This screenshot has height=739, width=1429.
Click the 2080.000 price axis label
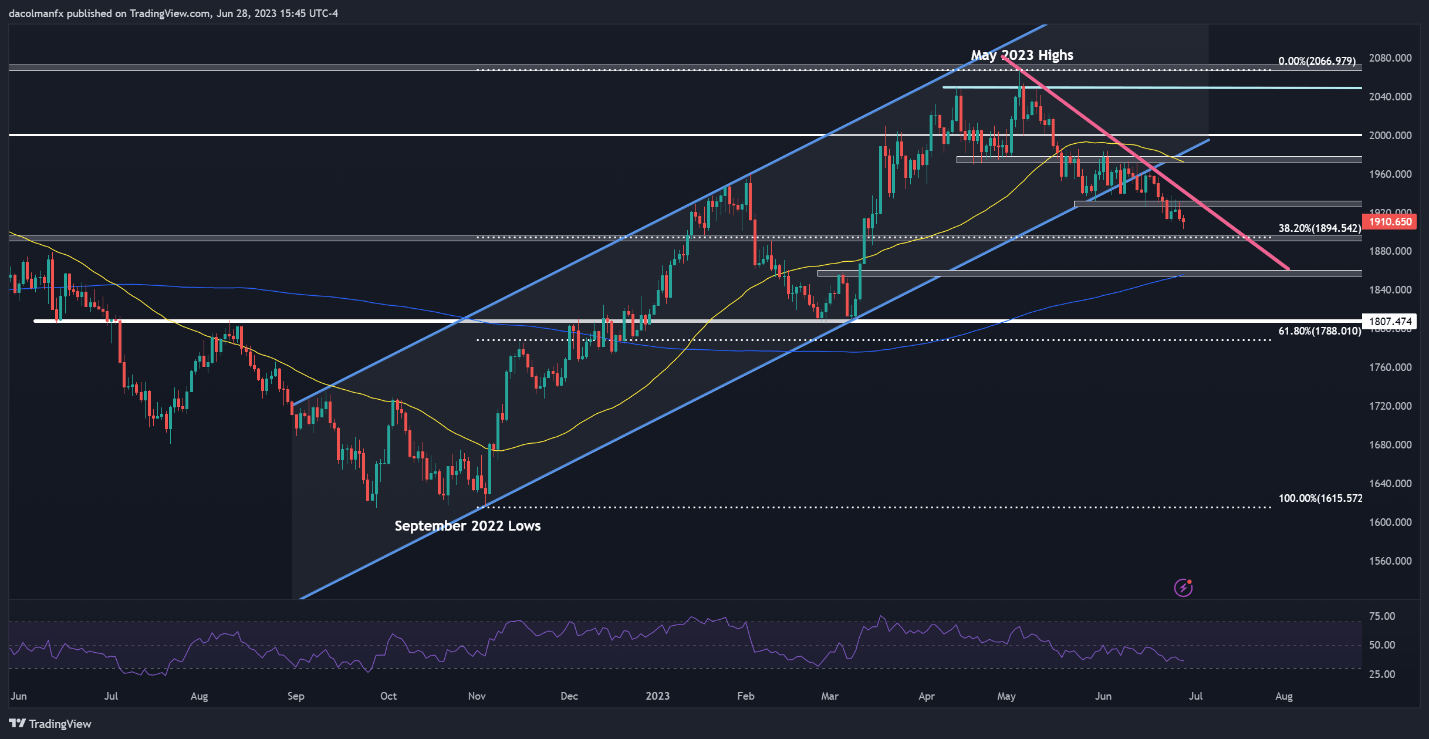pos(1390,58)
